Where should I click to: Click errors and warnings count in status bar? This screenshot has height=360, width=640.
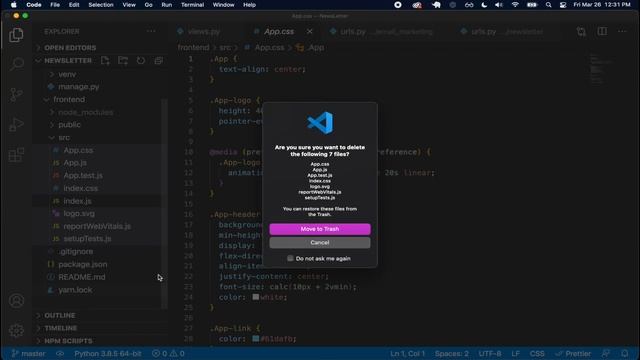pos(168,353)
